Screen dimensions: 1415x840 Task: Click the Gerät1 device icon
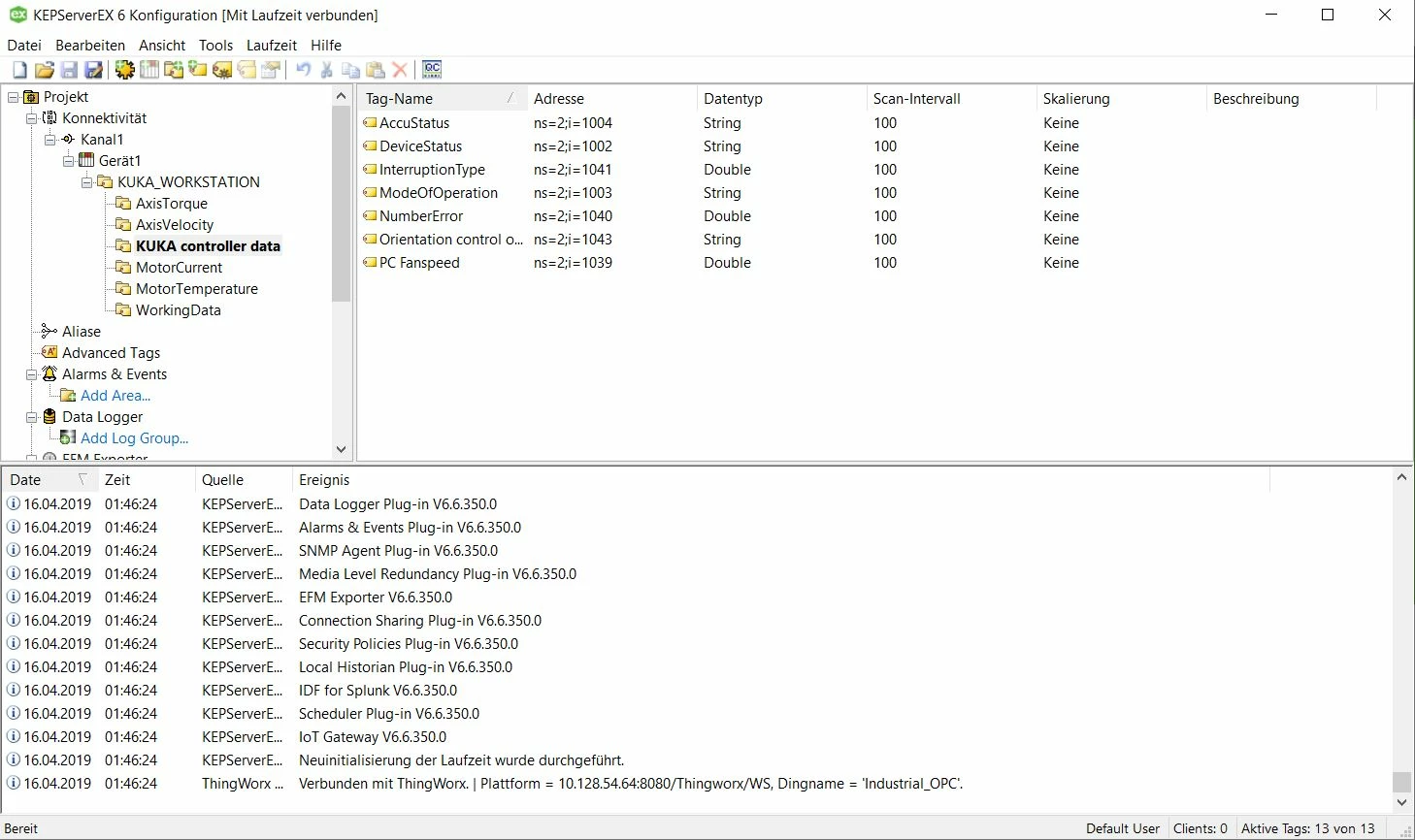[85, 161]
